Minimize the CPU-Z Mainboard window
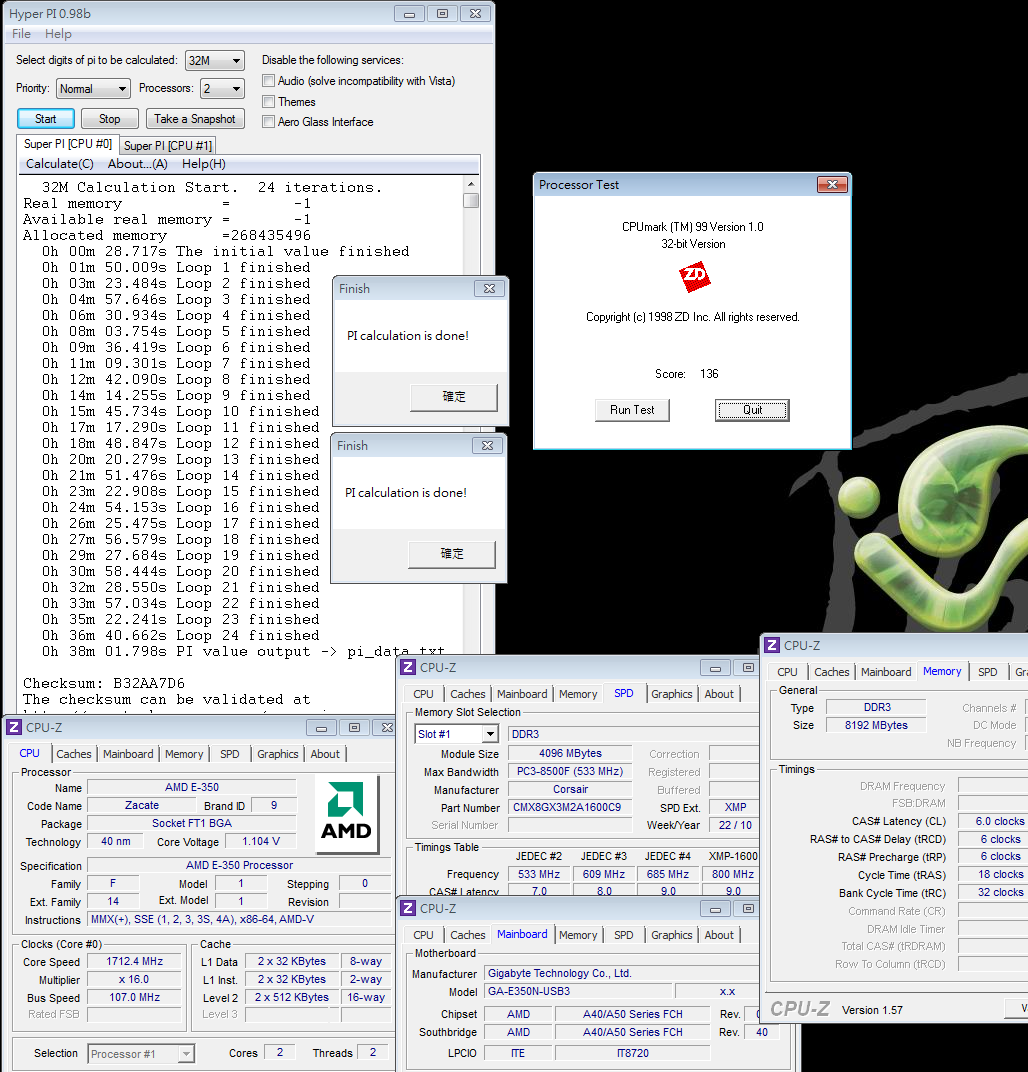Viewport: 1028px width, 1072px height. point(715,909)
